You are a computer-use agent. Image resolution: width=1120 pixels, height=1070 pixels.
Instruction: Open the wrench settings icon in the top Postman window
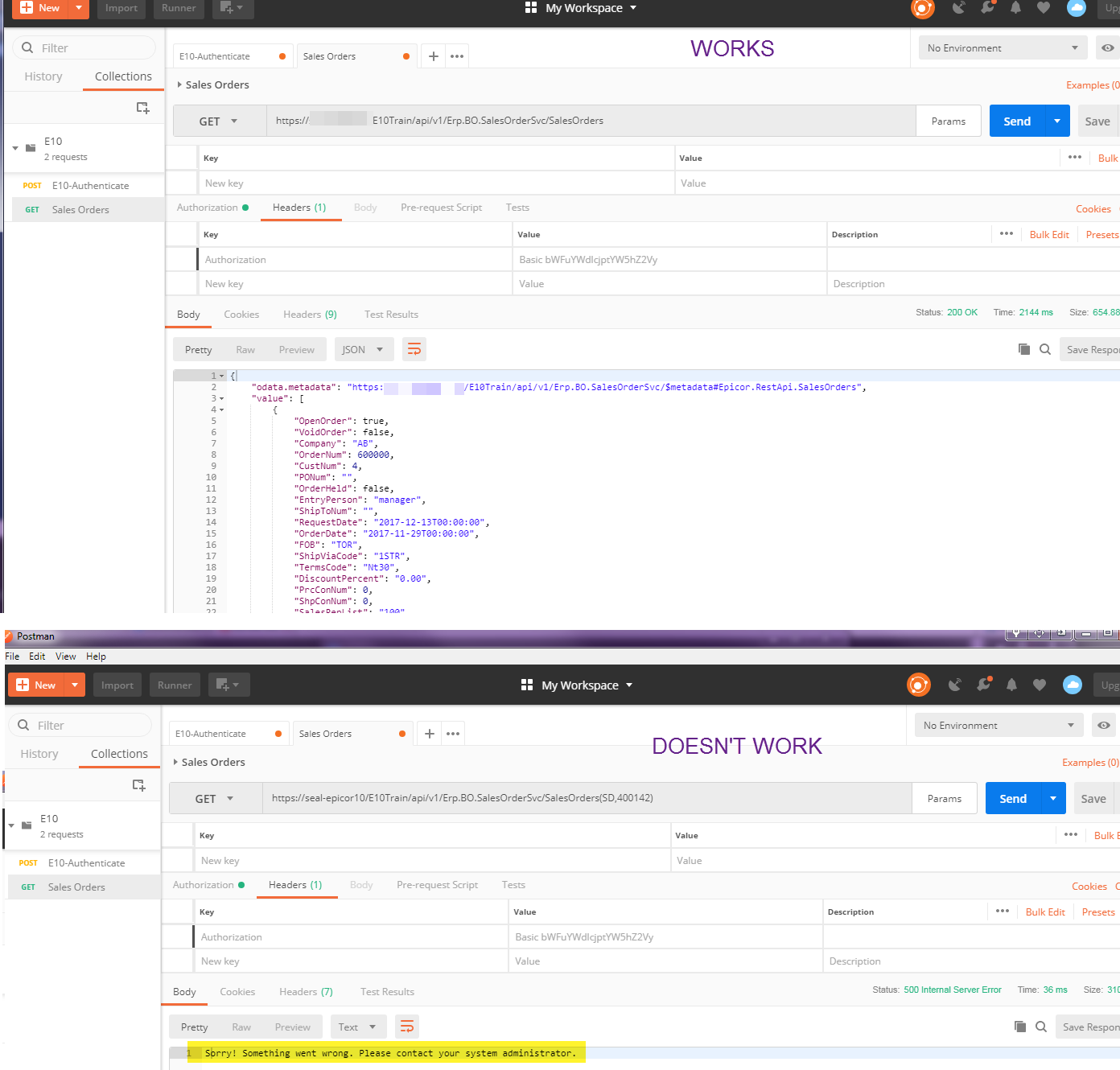(987, 8)
